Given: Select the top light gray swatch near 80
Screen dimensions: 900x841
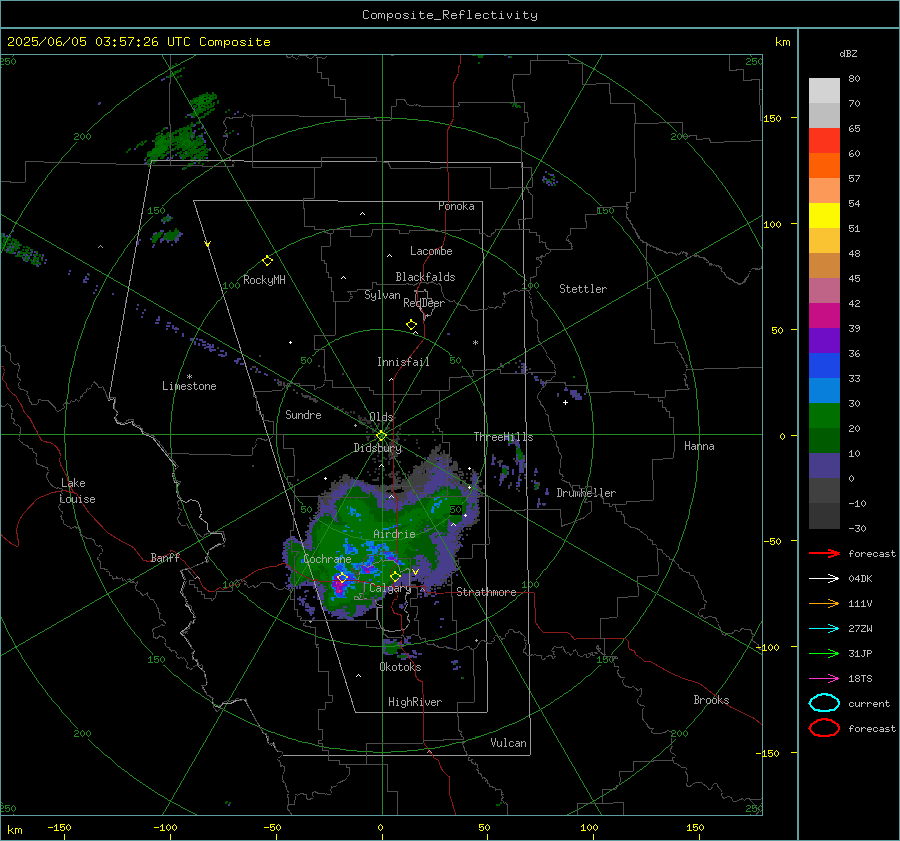Looking at the screenshot, I should (x=824, y=91).
